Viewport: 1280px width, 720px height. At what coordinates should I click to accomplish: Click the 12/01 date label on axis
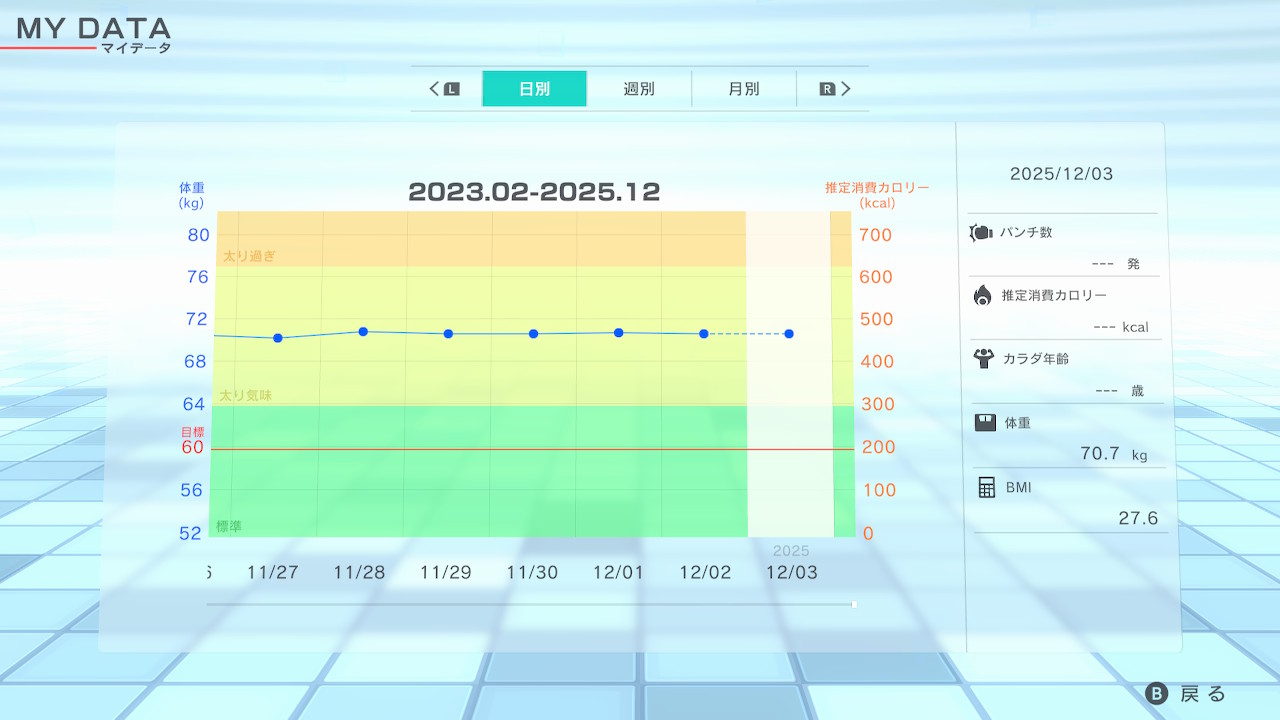click(618, 573)
